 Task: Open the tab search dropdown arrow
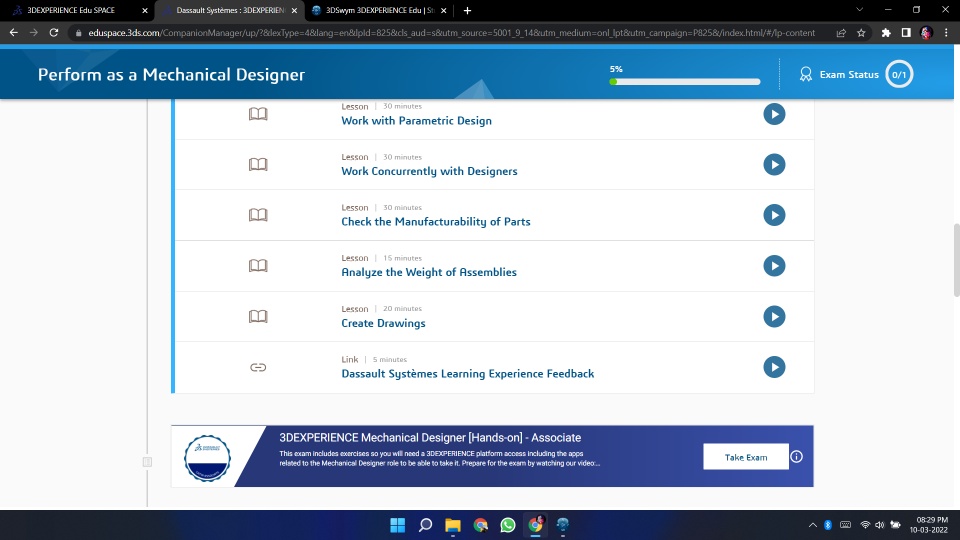[860, 10]
